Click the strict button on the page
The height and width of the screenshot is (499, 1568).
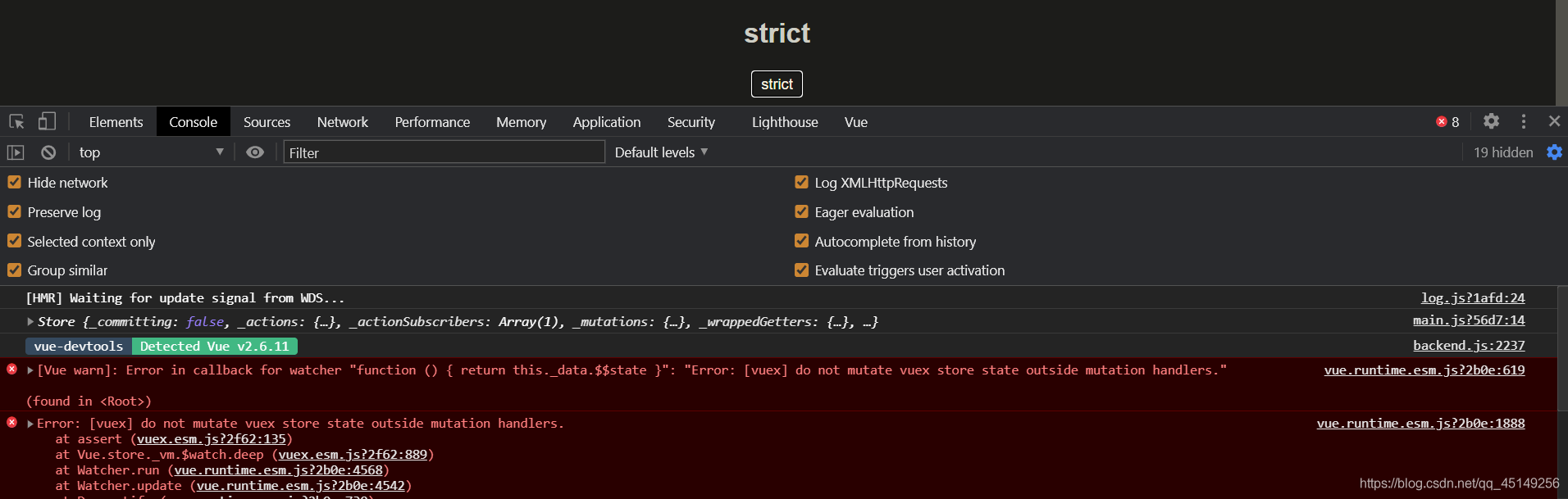click(777, 84)
